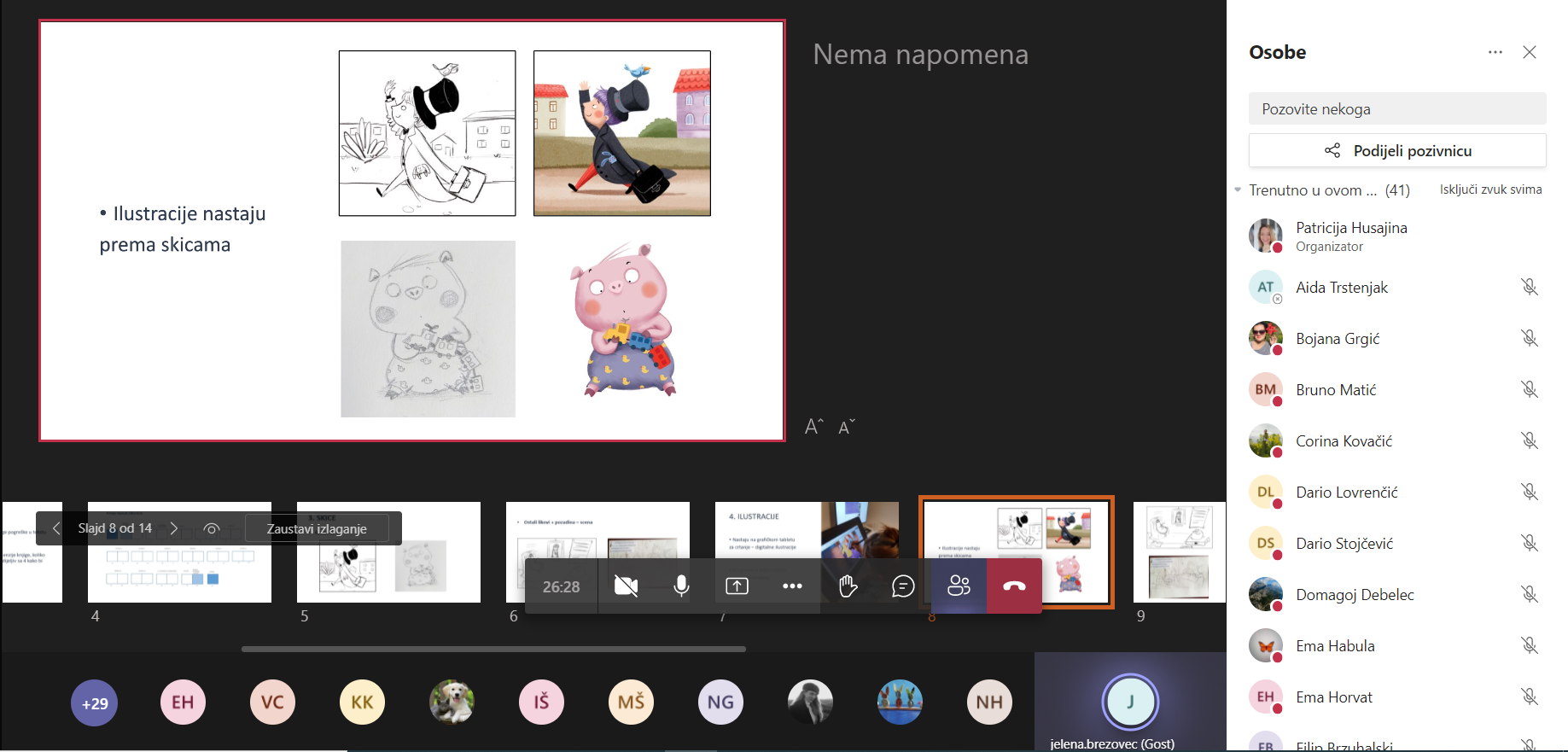The width and height of the screenshot is (1568, 752).
Task: Open more actions in meeting toolbar
Action: tap(792, 586)
